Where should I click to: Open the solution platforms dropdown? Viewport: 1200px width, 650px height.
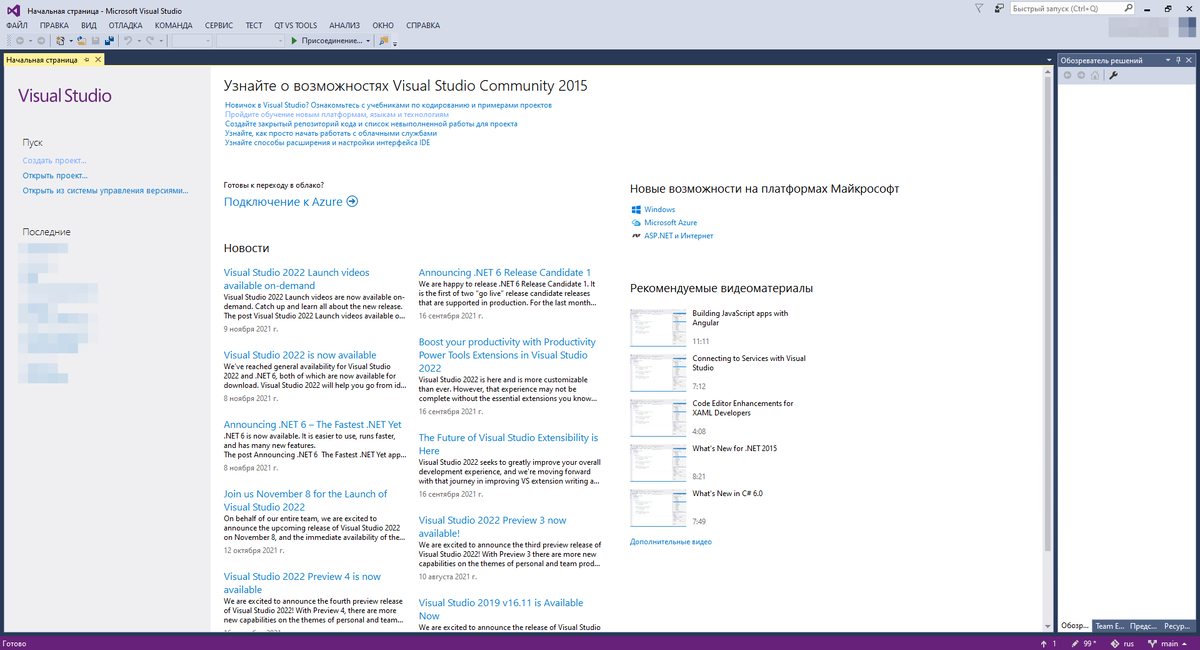click(x=250, y=41)
